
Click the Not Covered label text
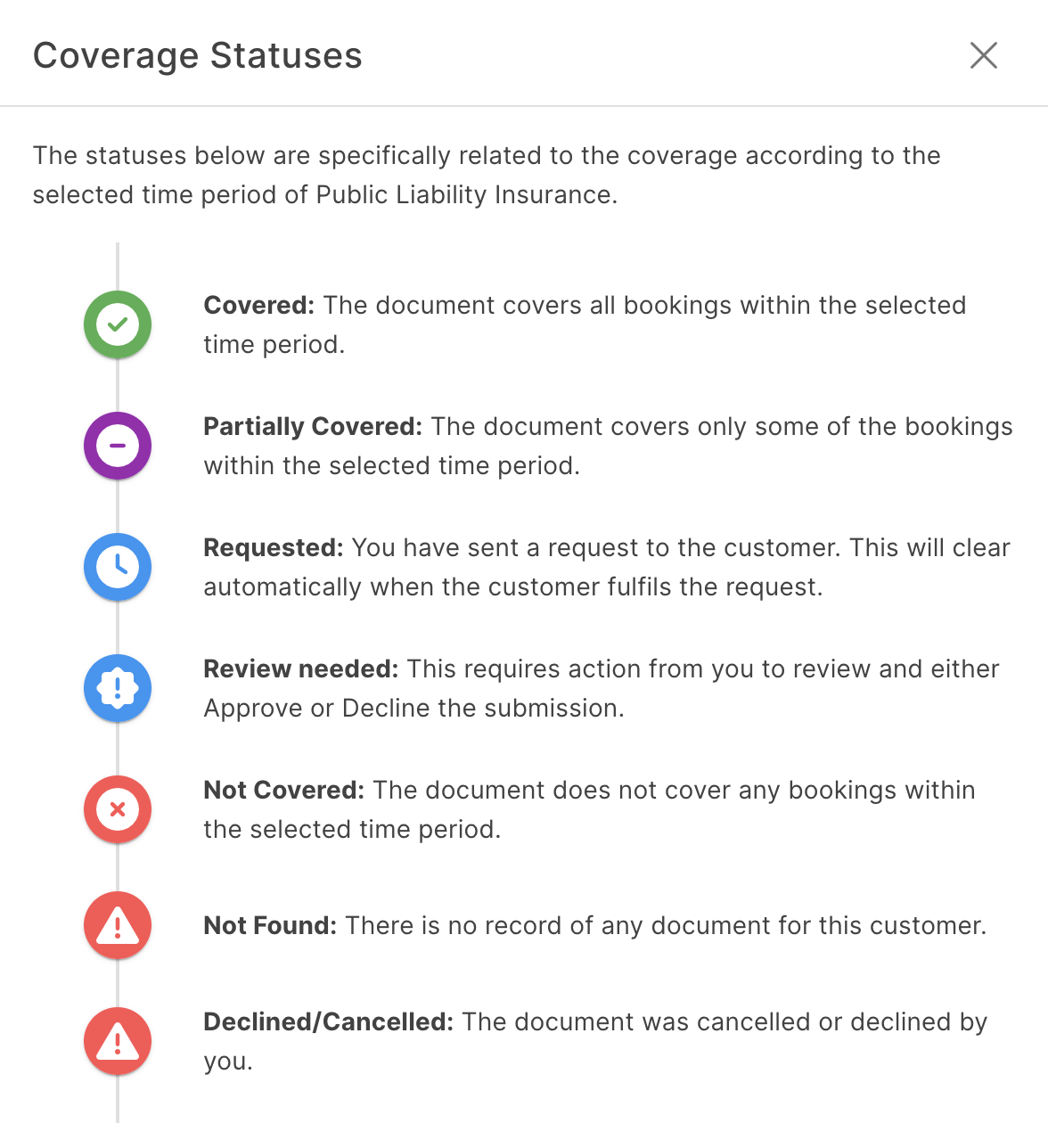[x=282, y=790]
